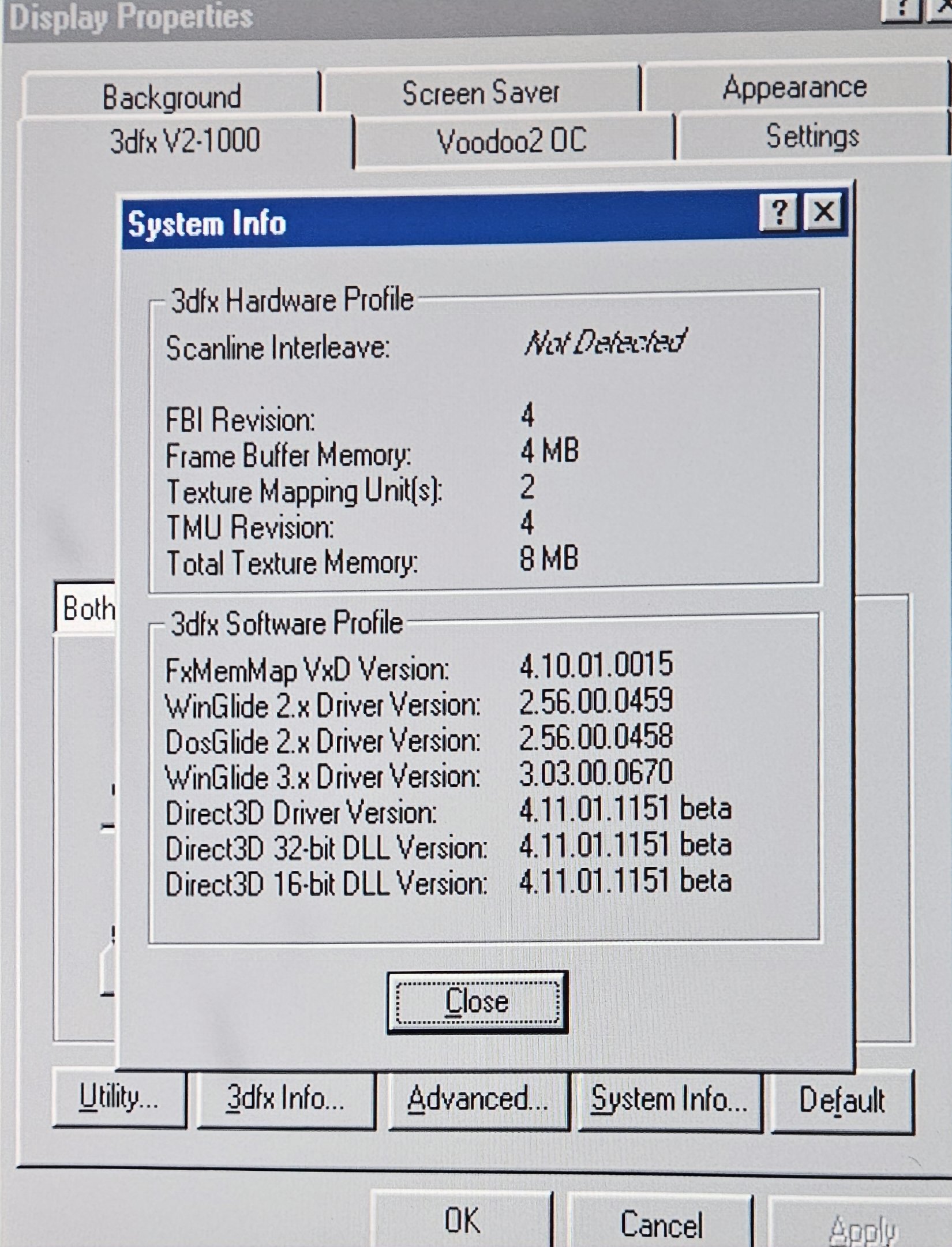Click the '3dfx Software Profile' group heading
Viewport: 952px width, 1247px height.
(287, 623)
